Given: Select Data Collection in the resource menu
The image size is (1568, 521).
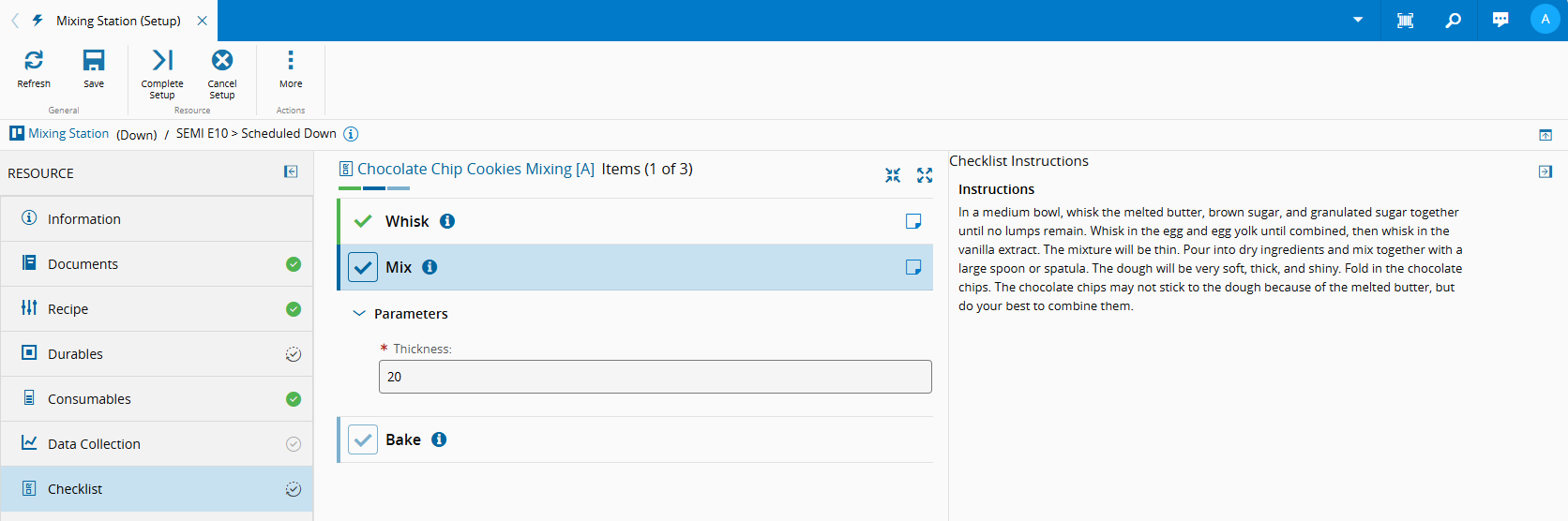Looking at the screenshot, I should 94,444.
